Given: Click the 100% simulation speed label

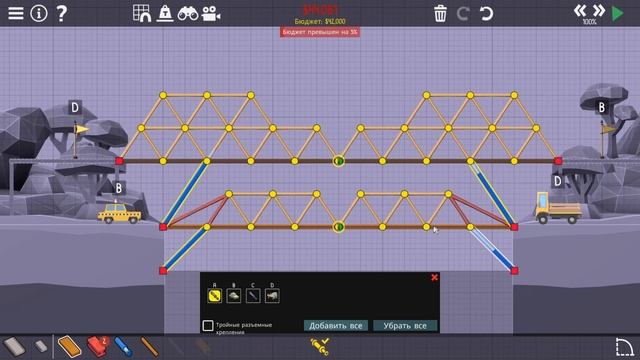Looking at the screenshot, I should [589, 22].
